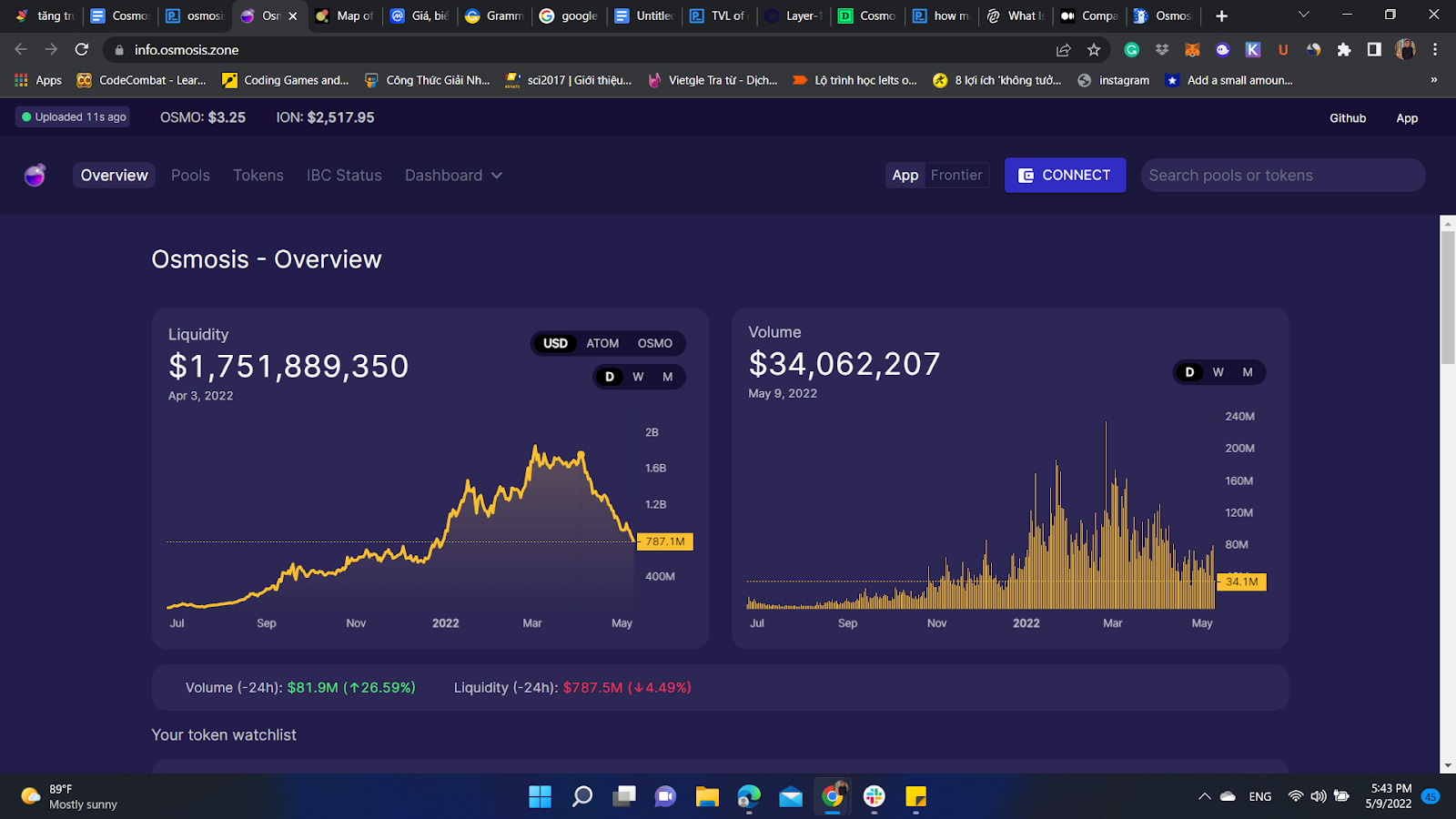Image resolution: width=1456 pixels, height=819 pixels.
Task: Open Sticky Notes from taskbar
Action: (x=915, y=796)
